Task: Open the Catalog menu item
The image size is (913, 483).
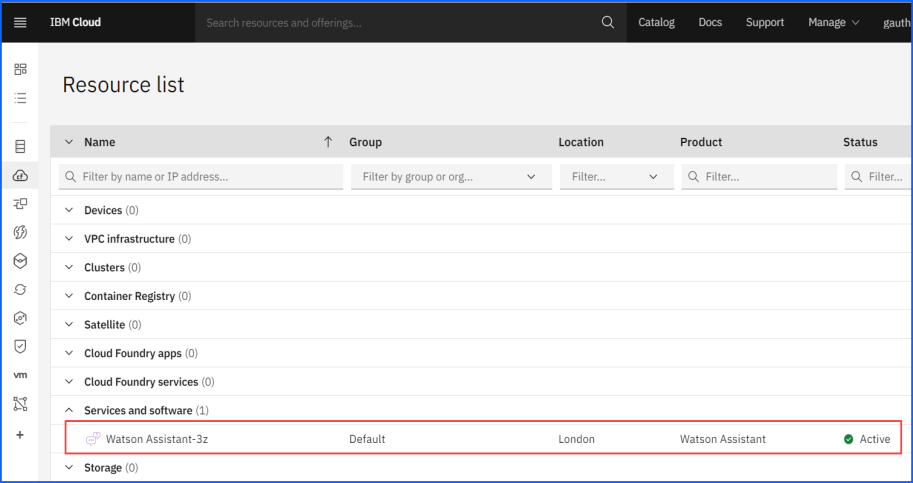Action: click(656, 22)
